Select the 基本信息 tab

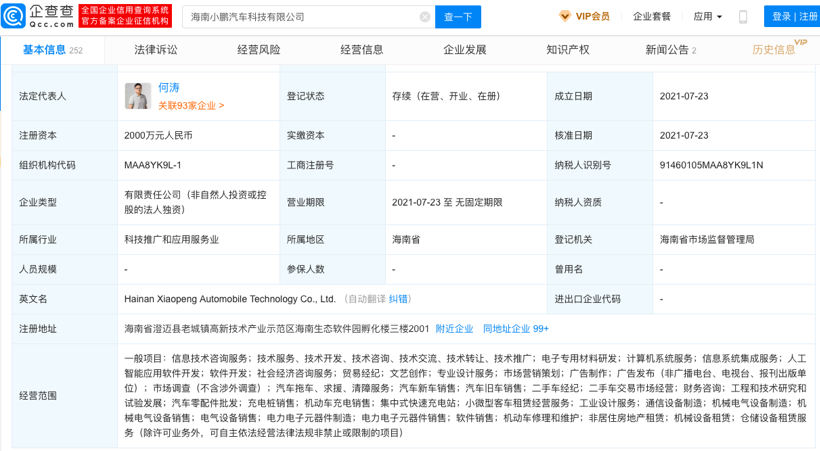[x=52, y=50]
